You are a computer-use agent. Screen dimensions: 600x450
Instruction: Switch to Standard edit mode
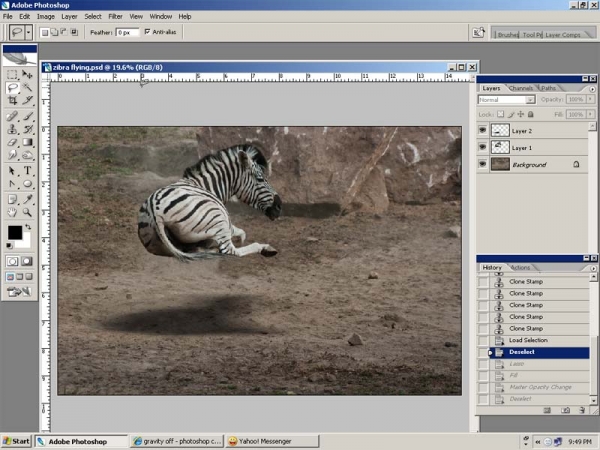(12, 261)
